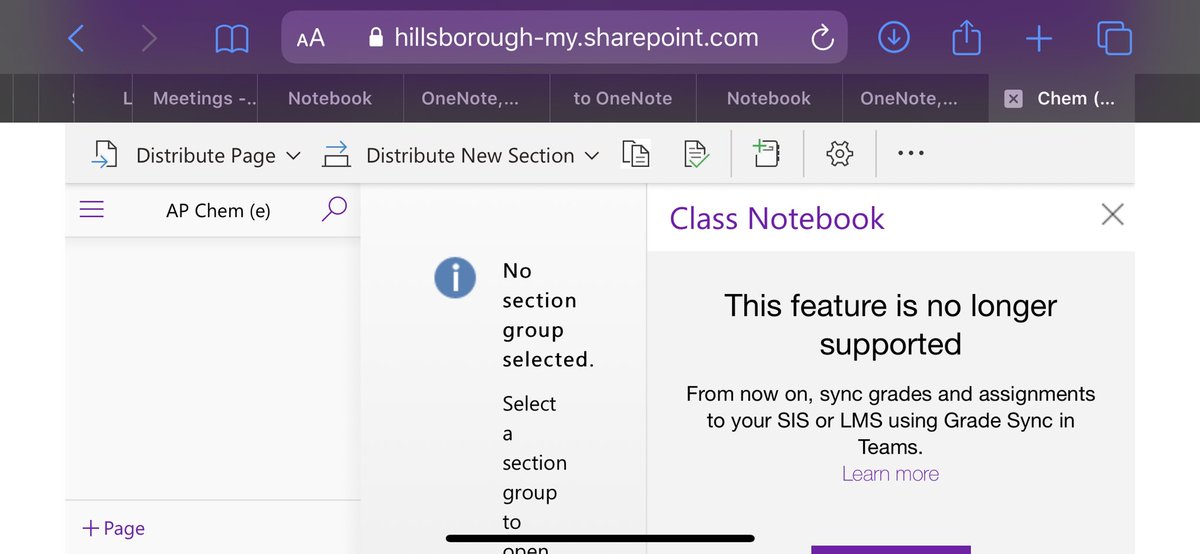Open the Learn more link
The width and height of the screenshot is (1200, 554).
890,474
